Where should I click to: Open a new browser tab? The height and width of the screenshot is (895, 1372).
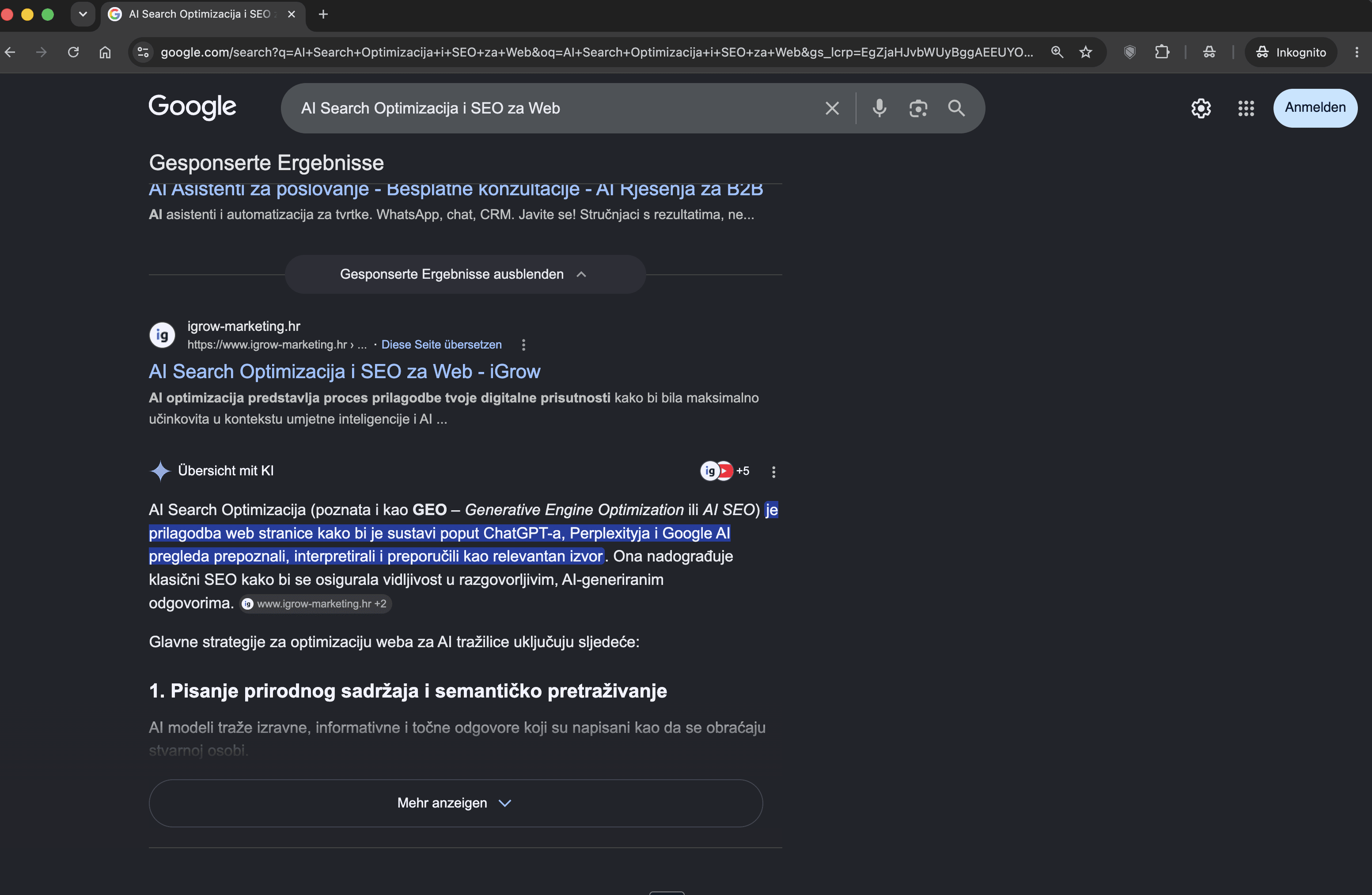coord(323,14)
